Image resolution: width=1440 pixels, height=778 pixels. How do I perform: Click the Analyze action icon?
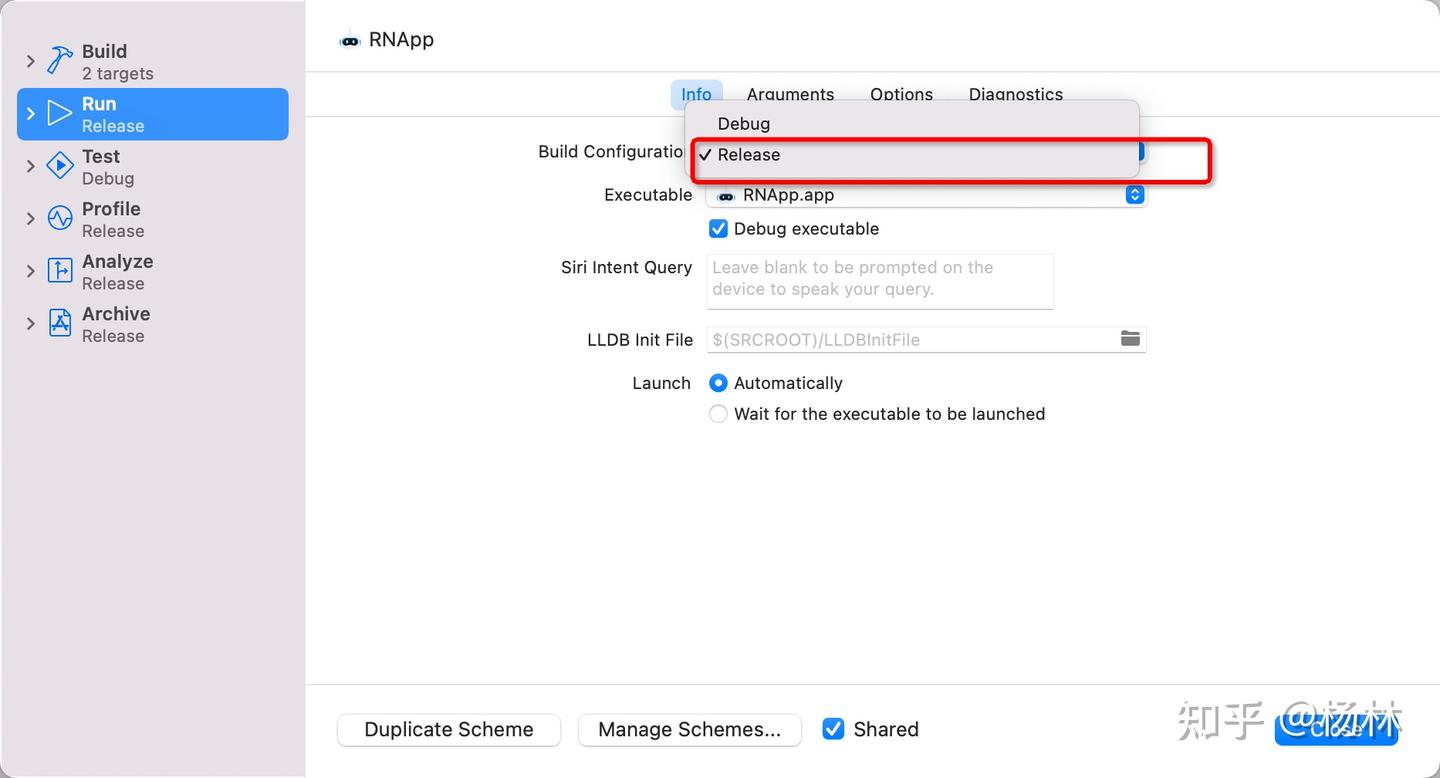[60, 271]
